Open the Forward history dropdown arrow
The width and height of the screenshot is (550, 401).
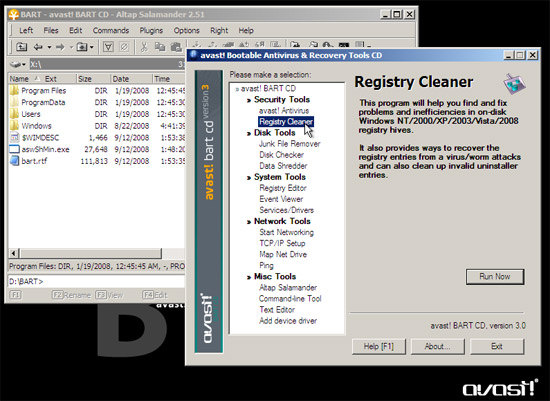[71, 47]
